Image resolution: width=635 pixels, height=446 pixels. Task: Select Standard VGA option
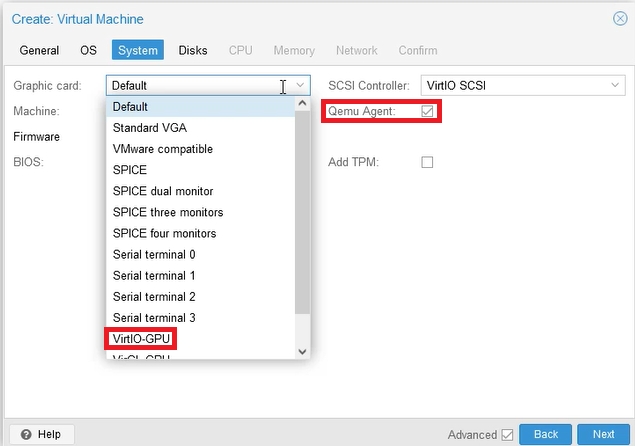149,128
